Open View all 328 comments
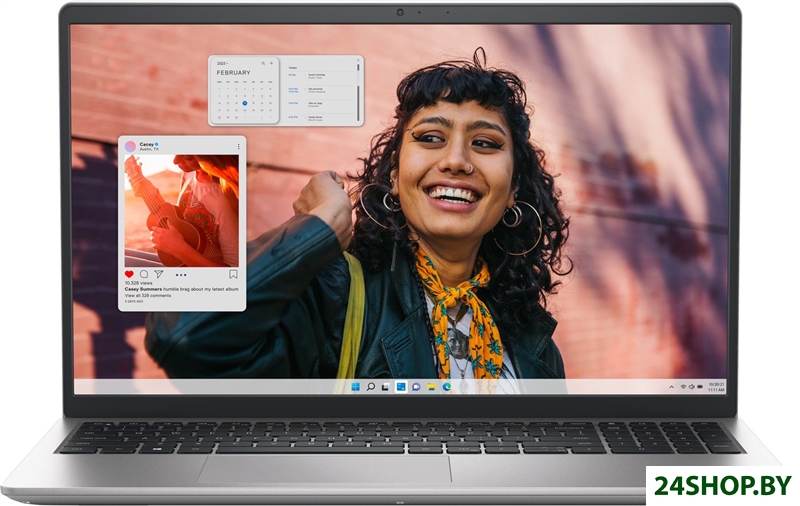 tap(148, 295)
